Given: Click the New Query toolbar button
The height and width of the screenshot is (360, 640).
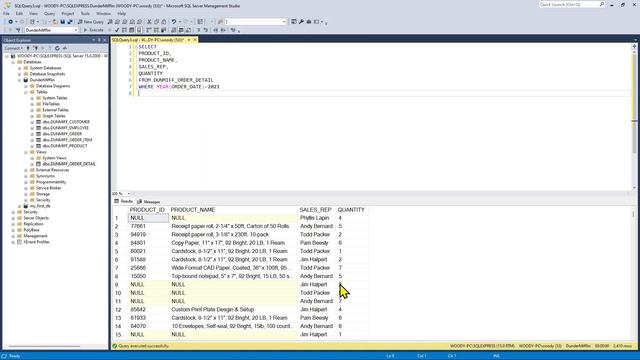Looking at the screenshot, I should click(x=91, y=22).
